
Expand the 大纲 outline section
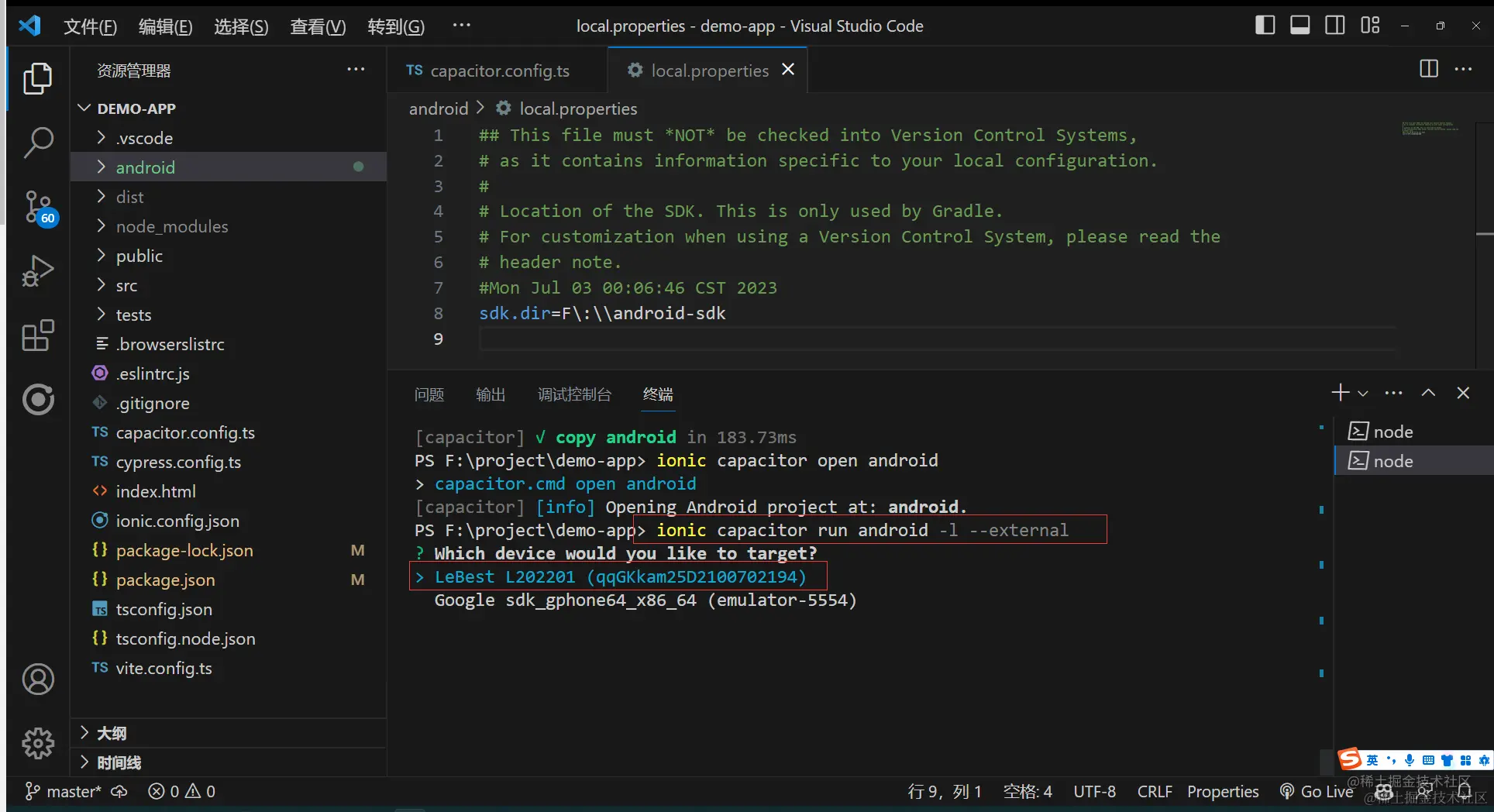point(229,733)
